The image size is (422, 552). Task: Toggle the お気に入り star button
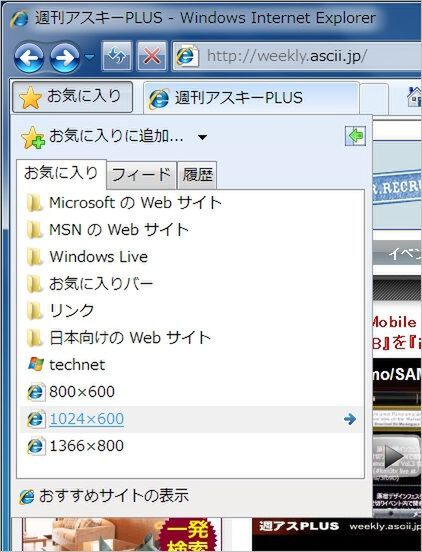72,97
